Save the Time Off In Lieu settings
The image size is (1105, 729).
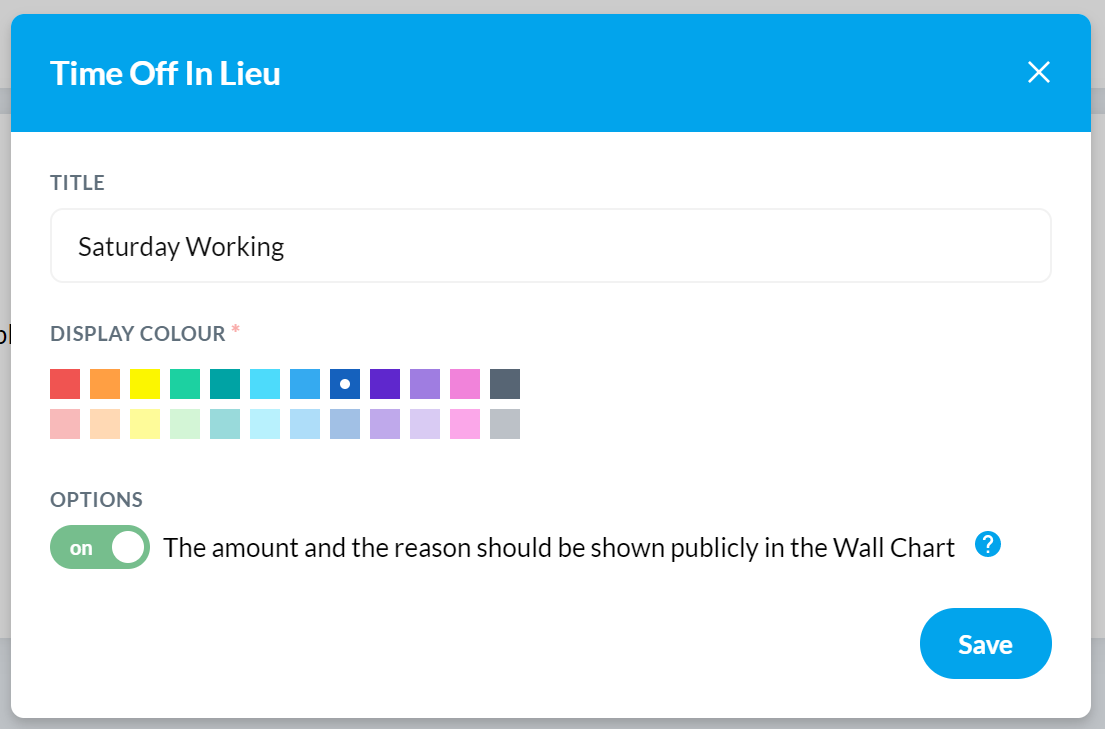point(985,644)
